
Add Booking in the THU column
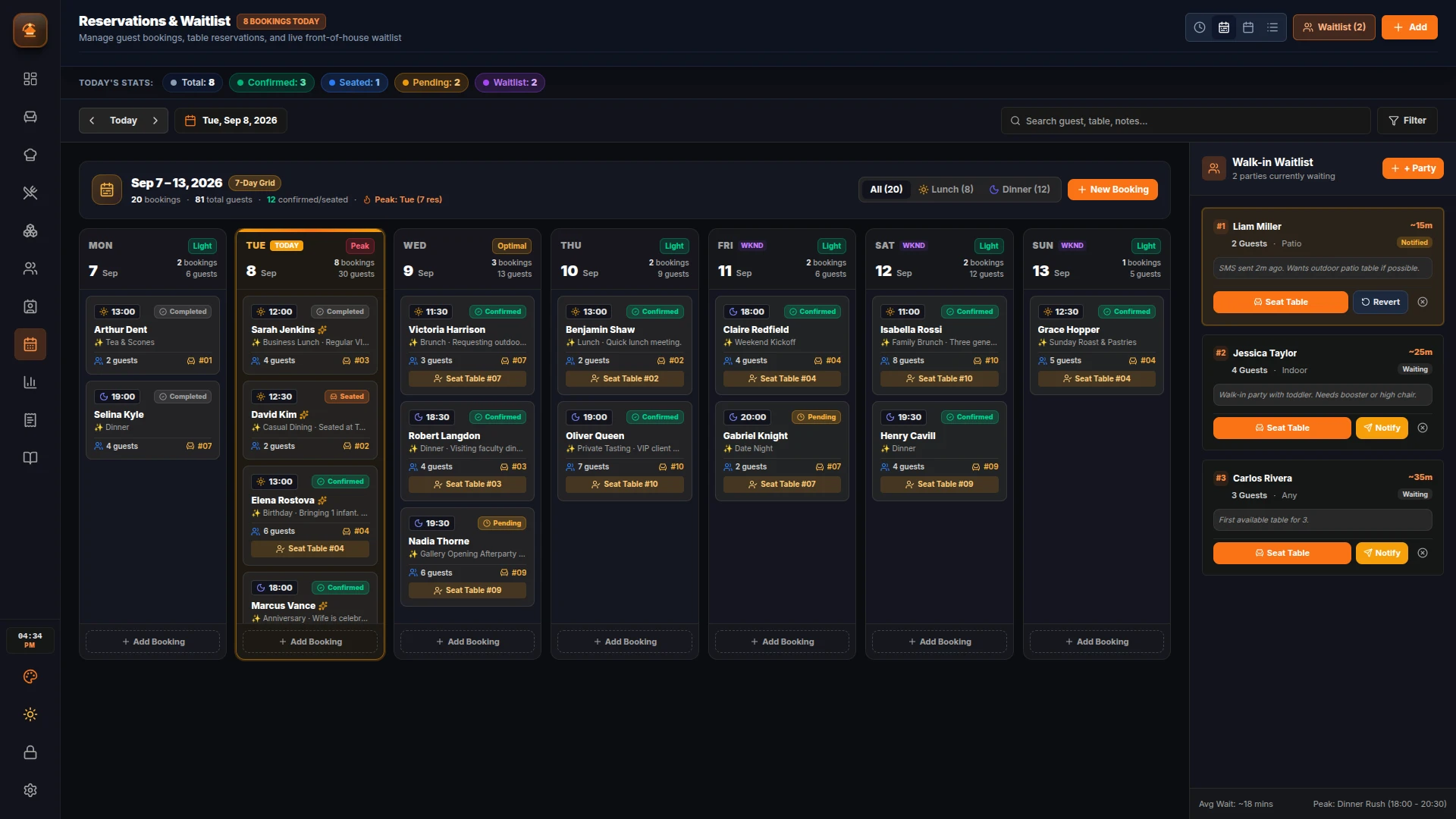coord(625,642)
